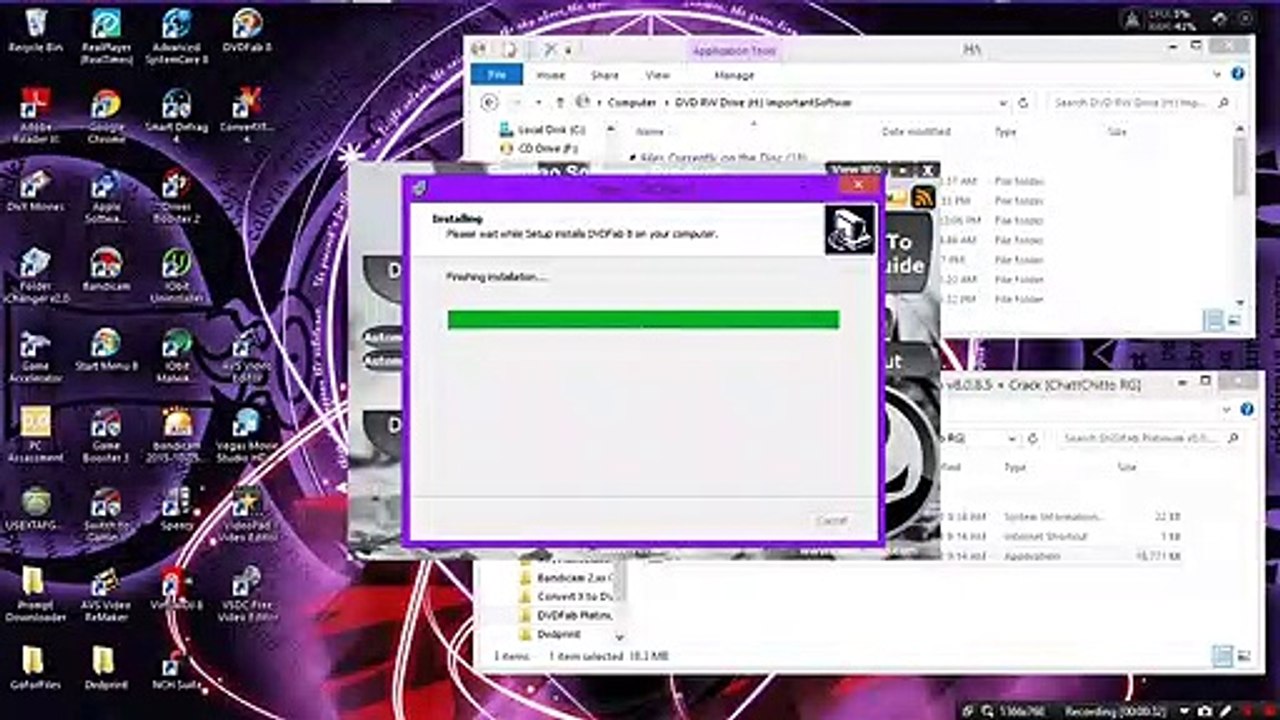
Task: Open Vegas Movie Studio HD shortcut
Action: click(x=246, y=436)
